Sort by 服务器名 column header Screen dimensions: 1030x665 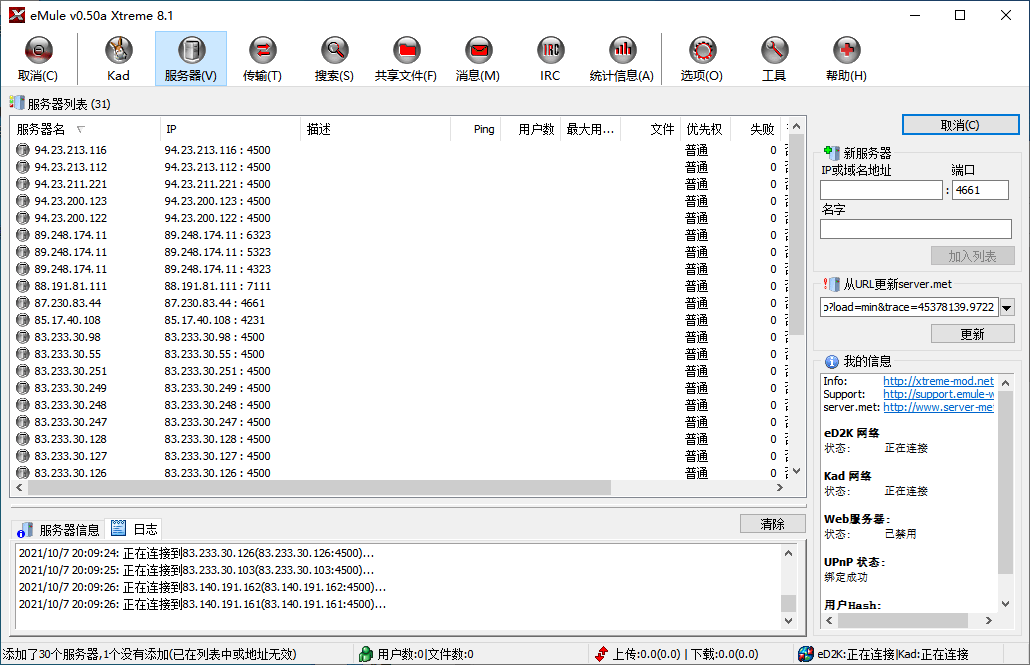[x=85, y=129]
